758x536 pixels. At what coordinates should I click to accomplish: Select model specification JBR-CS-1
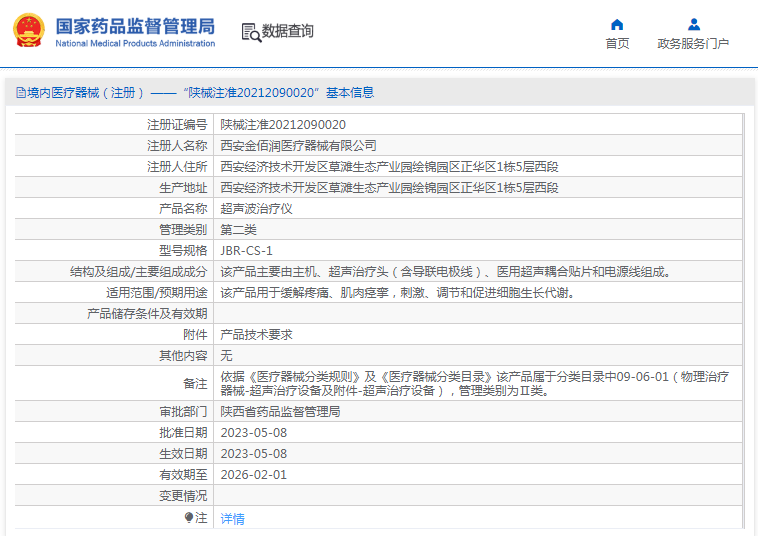coord(247,251)
